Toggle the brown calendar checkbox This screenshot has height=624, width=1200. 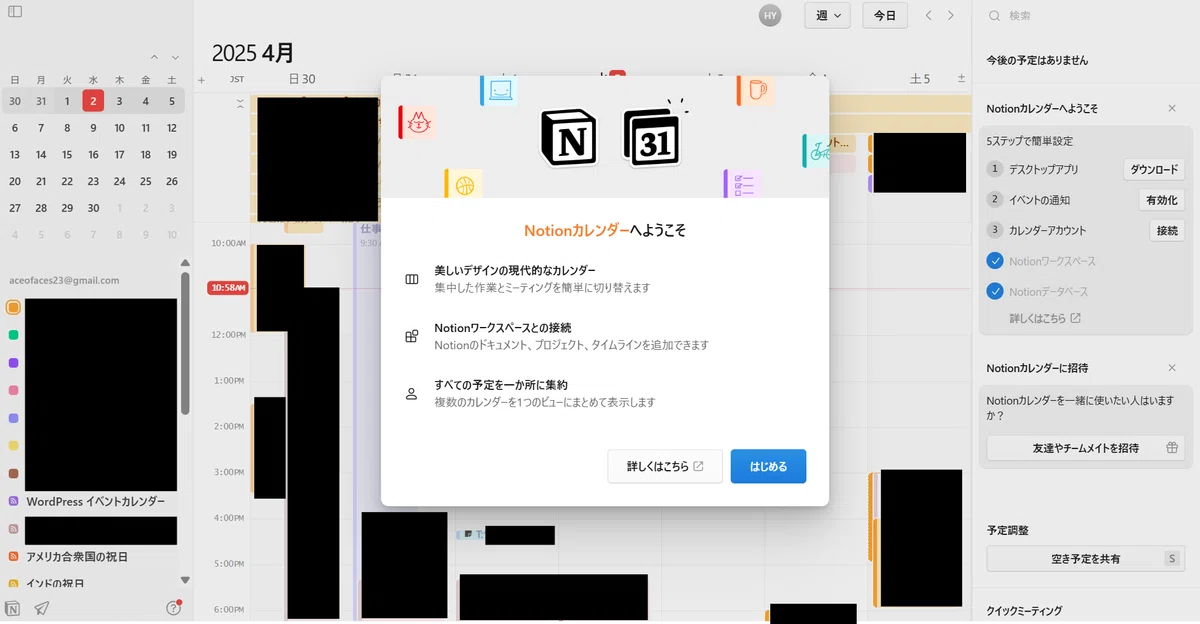[13, 473]
